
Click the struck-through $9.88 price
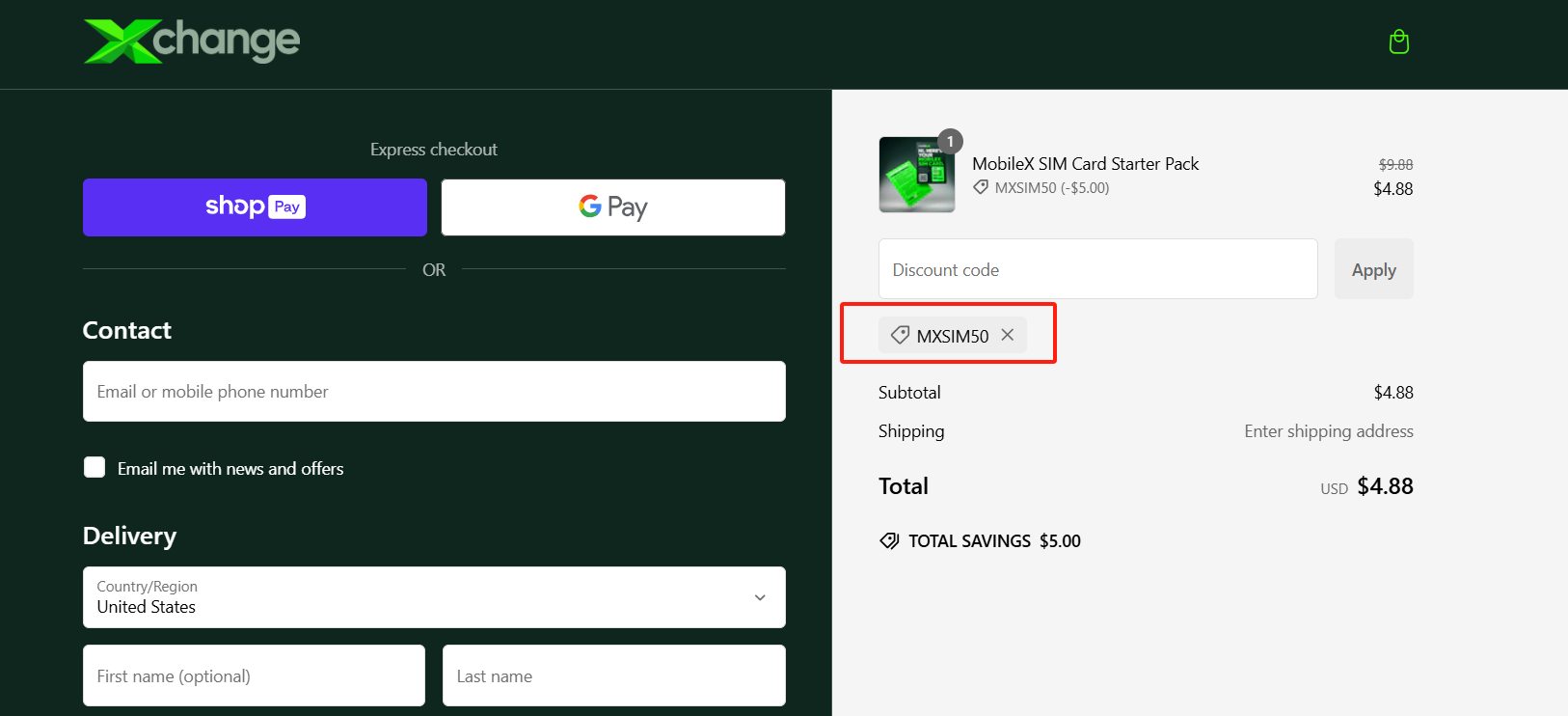(1395, 165)
